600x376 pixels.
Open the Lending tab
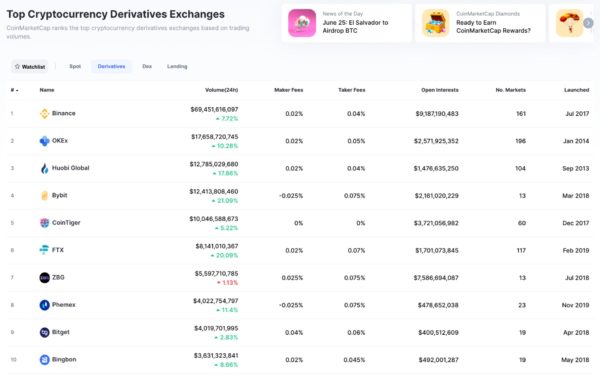coord(177,67)
